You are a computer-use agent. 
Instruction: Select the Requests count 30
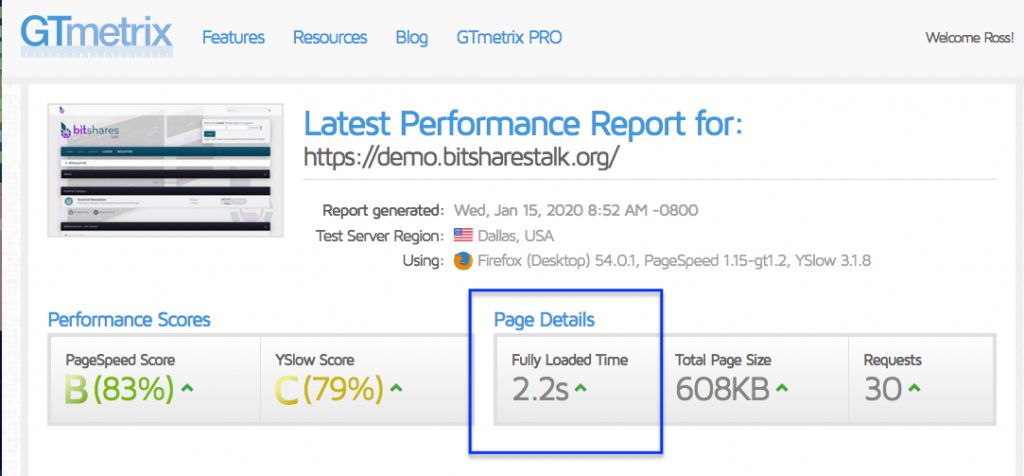[x=883, y=390]
